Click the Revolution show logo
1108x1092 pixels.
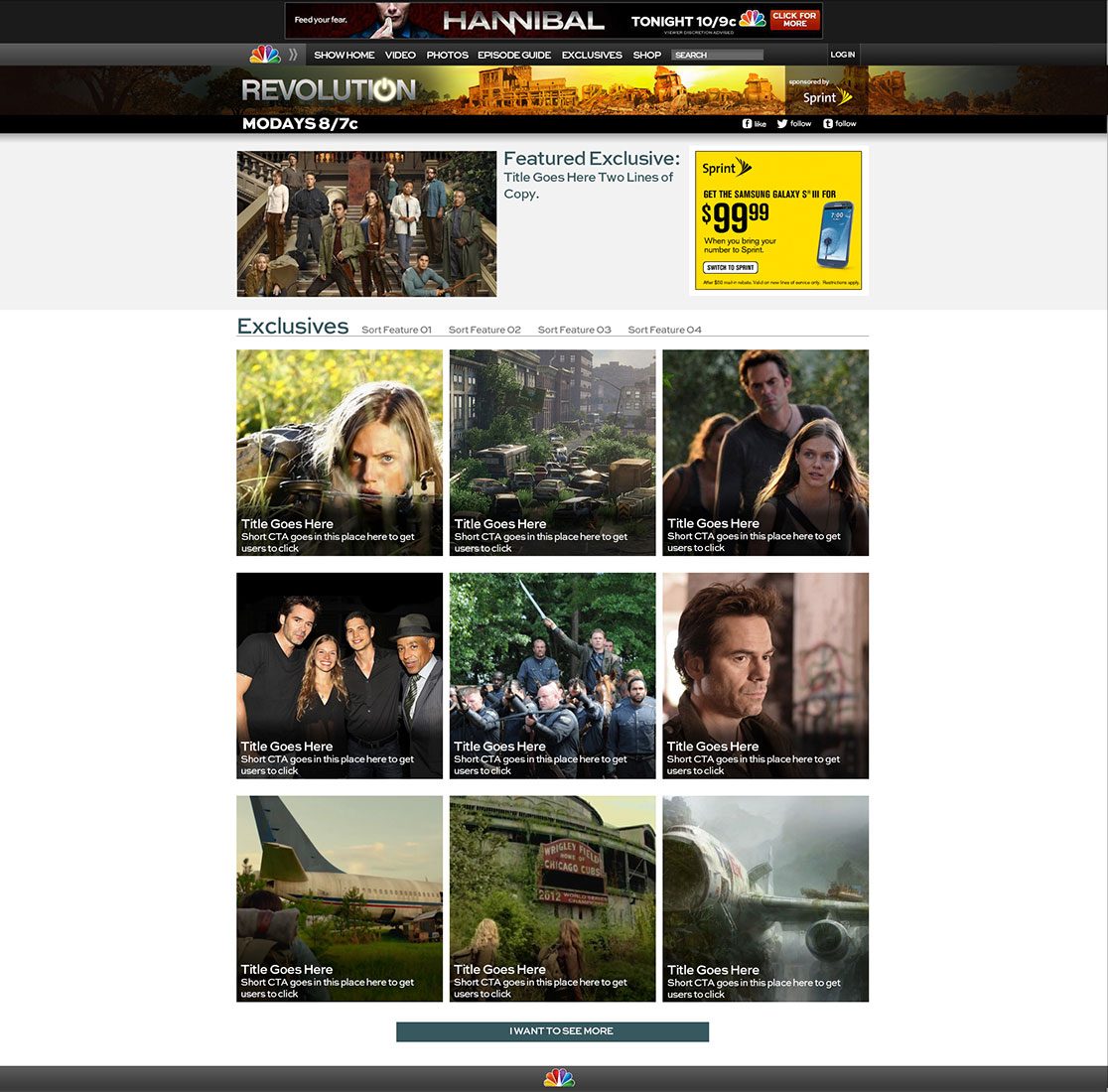[329, 90]
